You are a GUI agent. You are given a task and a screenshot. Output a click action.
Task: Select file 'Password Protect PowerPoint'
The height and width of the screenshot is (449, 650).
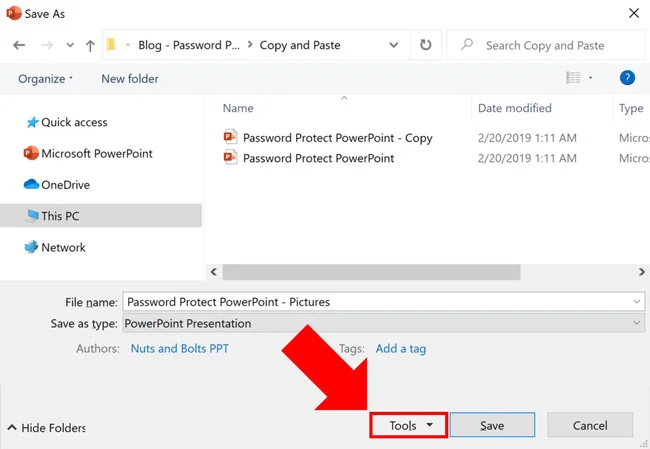pos(318,158)
